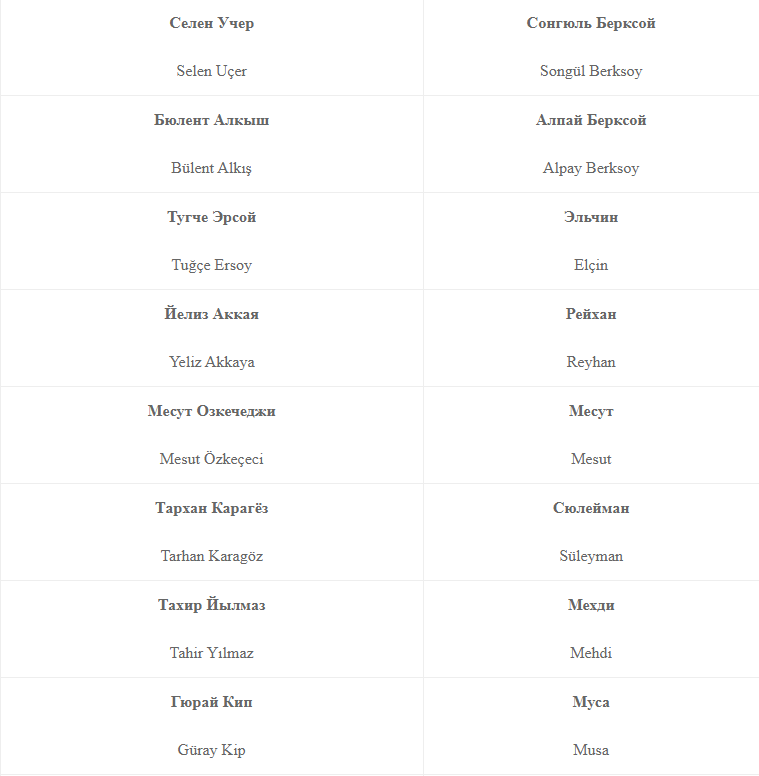Select the name Elçin
Viewport: 759px width, 776px height.
point(591,265)
